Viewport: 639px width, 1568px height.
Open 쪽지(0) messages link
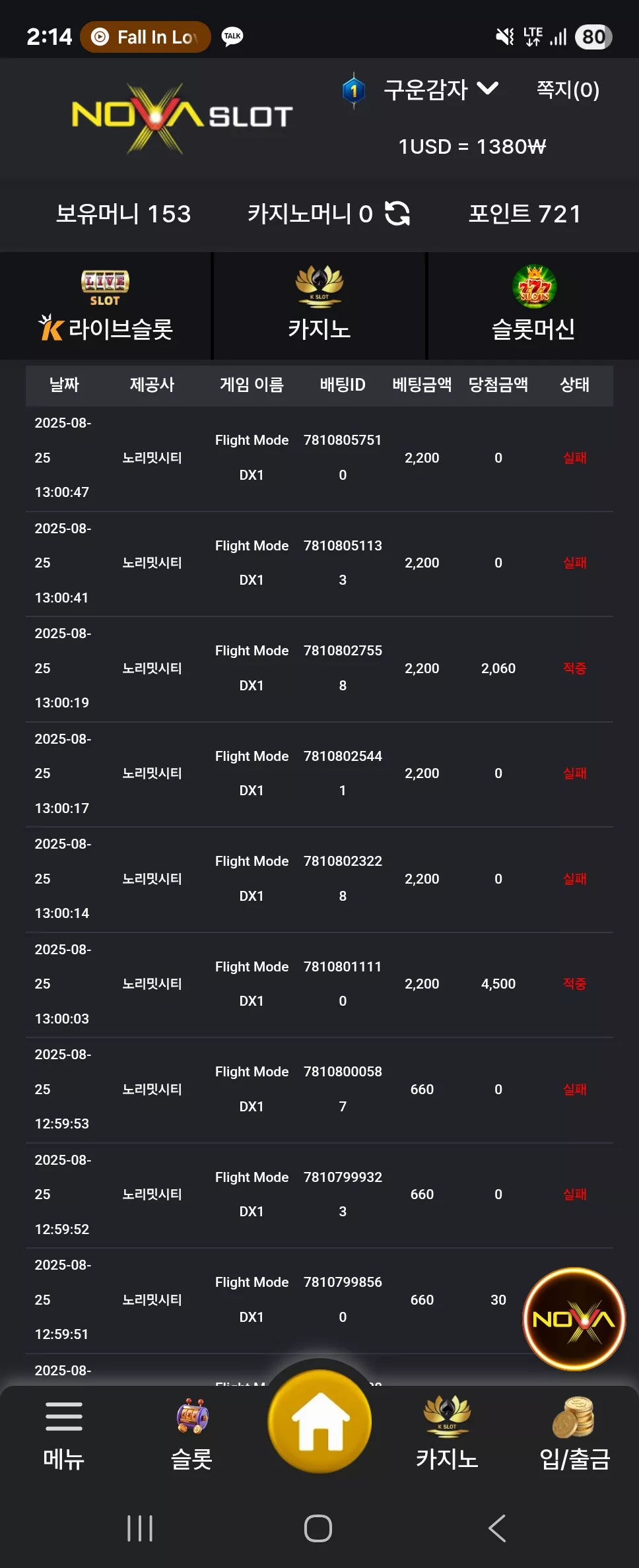click(568, 89)
